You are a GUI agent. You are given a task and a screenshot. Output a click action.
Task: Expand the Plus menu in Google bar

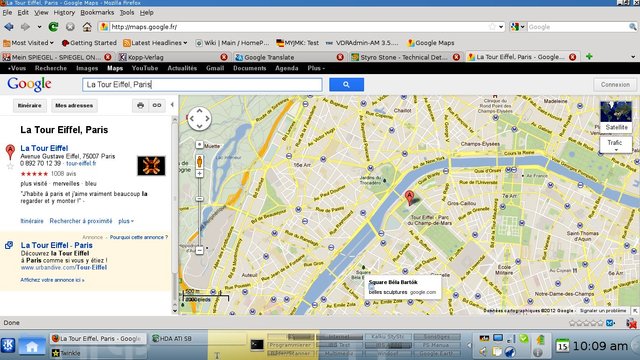pyautogui.click(x=316, y=68)
